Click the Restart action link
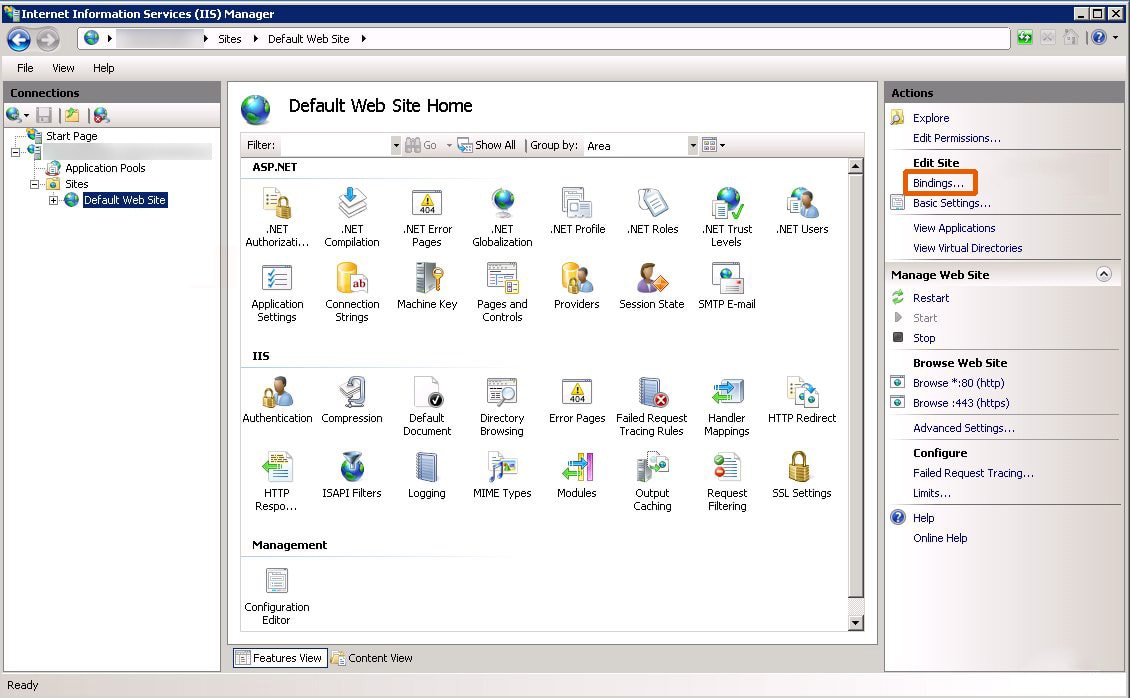The image size is (1130, 698). [x=930, y=298]
